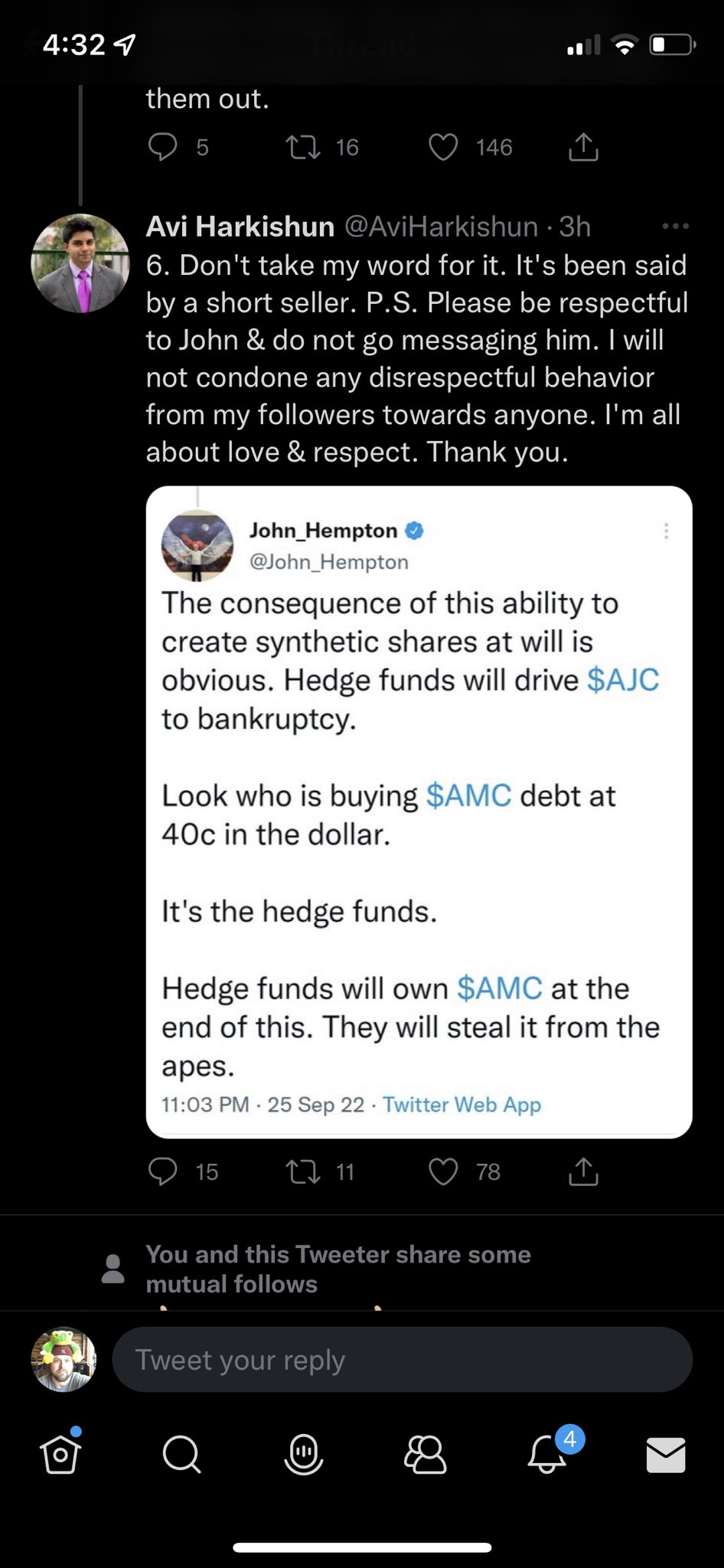Screen dimensions: 724x1568
Task: Reply to the tweet with 15 comments
Action: click(162, 1171)
